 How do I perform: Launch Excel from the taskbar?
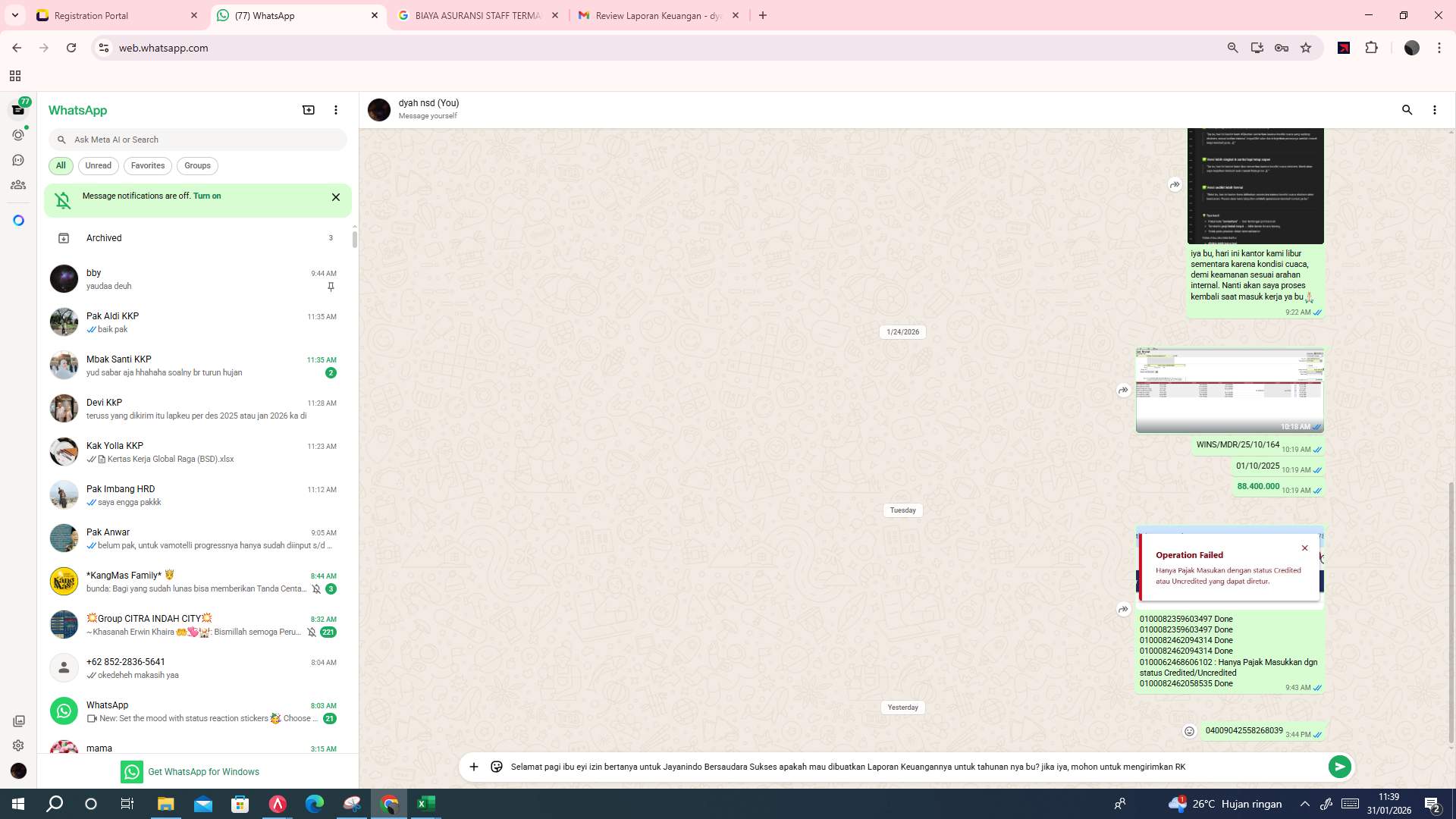tap(425, 804)
